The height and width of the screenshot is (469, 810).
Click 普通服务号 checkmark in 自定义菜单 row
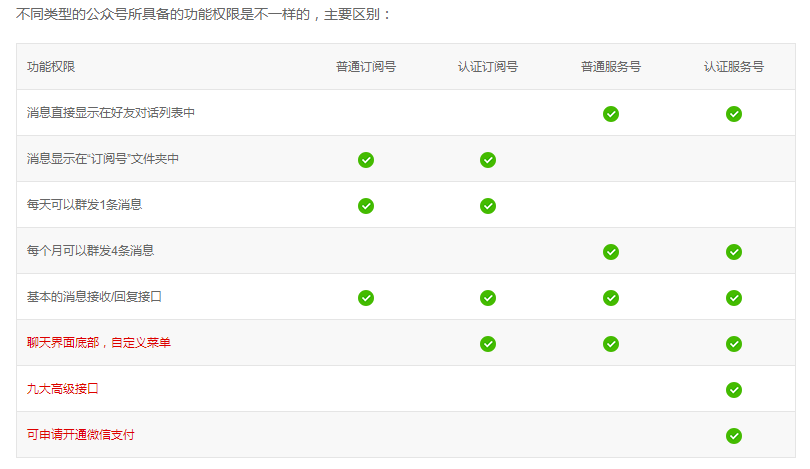(611, 344)
